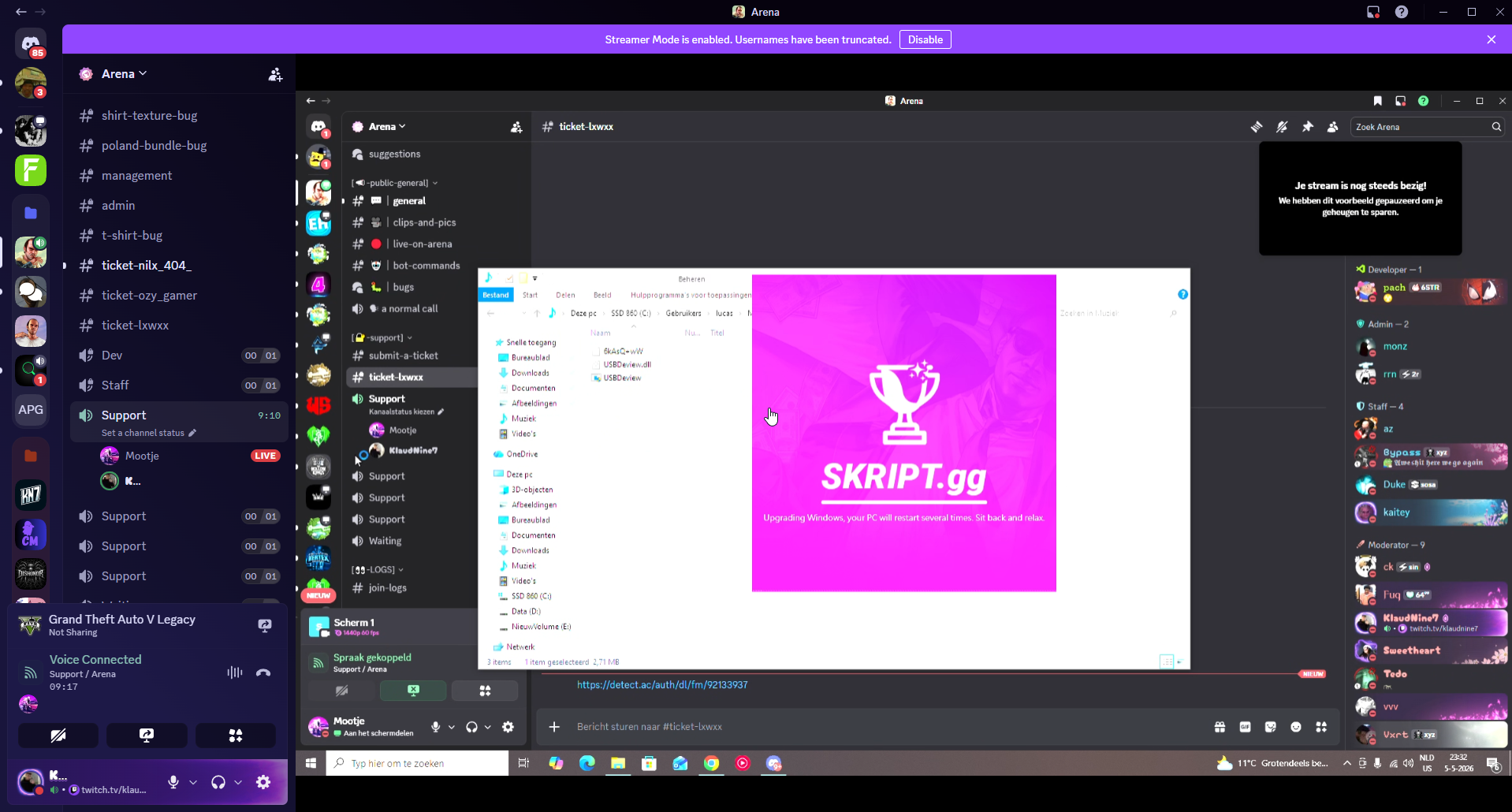The width and height of the screenshot is (1512, 812).
Task: Disconnect from the voice channel
Action: point(263,672)
